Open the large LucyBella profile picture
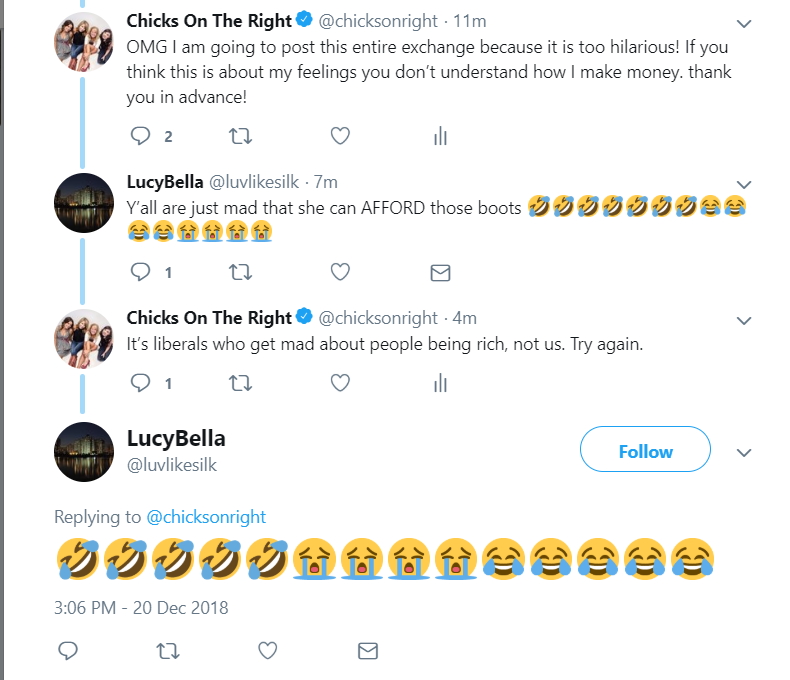 84,452
